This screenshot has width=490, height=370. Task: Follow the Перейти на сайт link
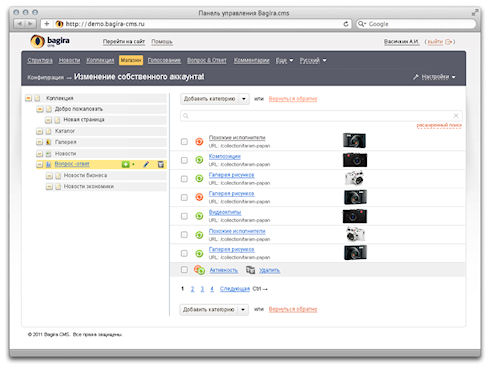pos(124,42)
